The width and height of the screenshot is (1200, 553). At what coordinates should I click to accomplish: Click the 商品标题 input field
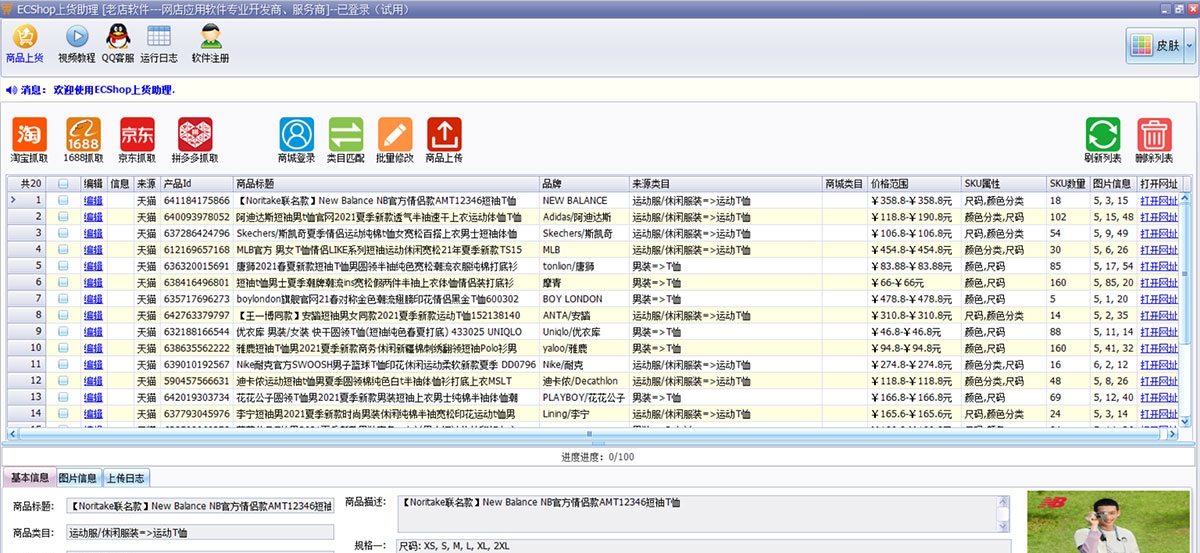200,506
